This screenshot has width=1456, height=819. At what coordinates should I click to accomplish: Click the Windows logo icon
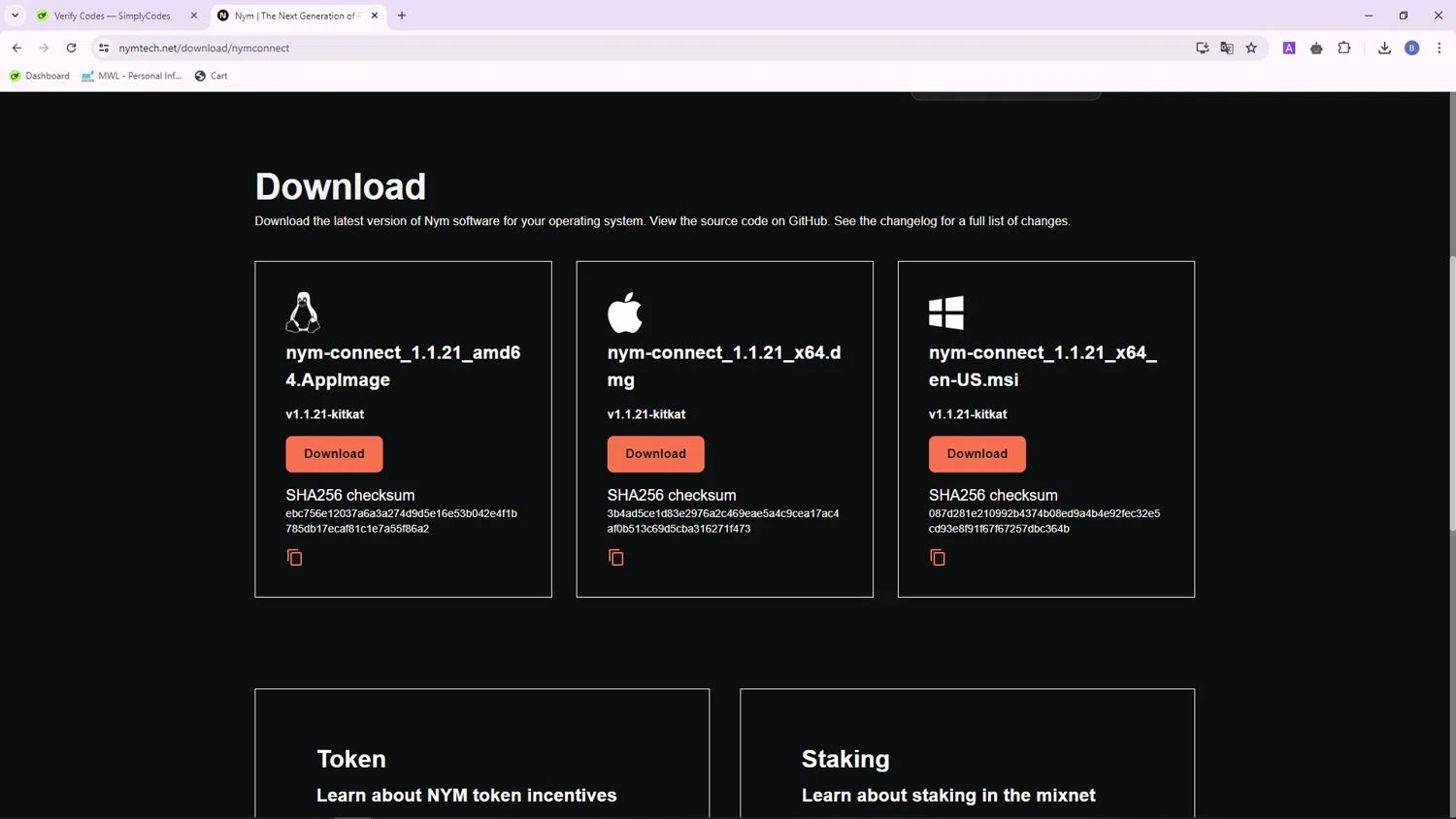946,312
